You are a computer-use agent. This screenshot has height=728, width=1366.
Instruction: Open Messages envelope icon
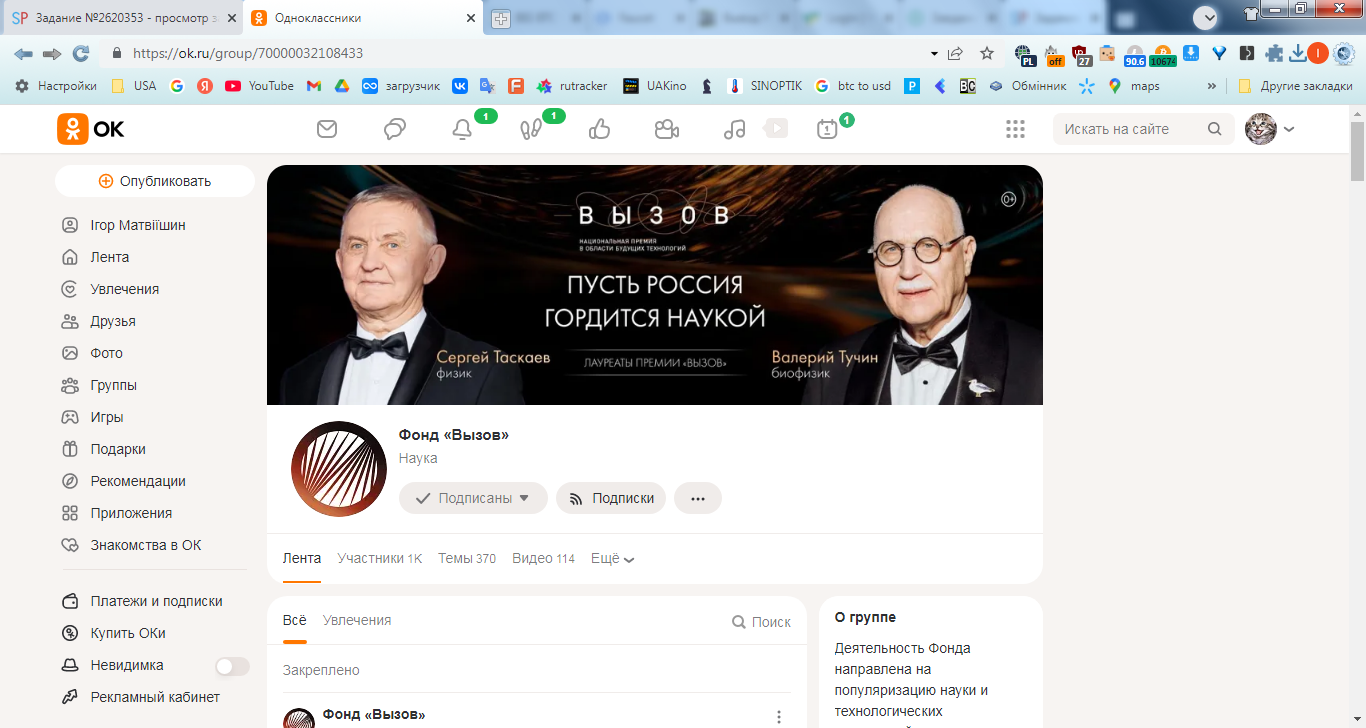(x=327, y=129)
